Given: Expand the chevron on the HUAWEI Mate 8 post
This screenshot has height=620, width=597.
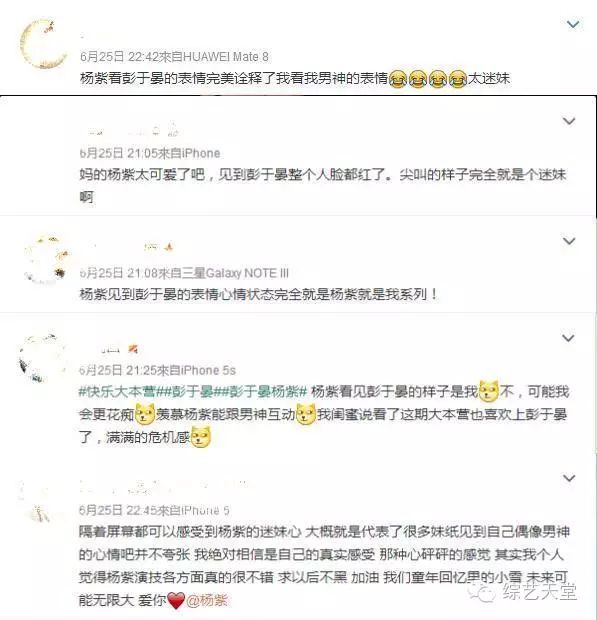Looking at the screenshot, I should pyautogui.click(x=573, y=25).
